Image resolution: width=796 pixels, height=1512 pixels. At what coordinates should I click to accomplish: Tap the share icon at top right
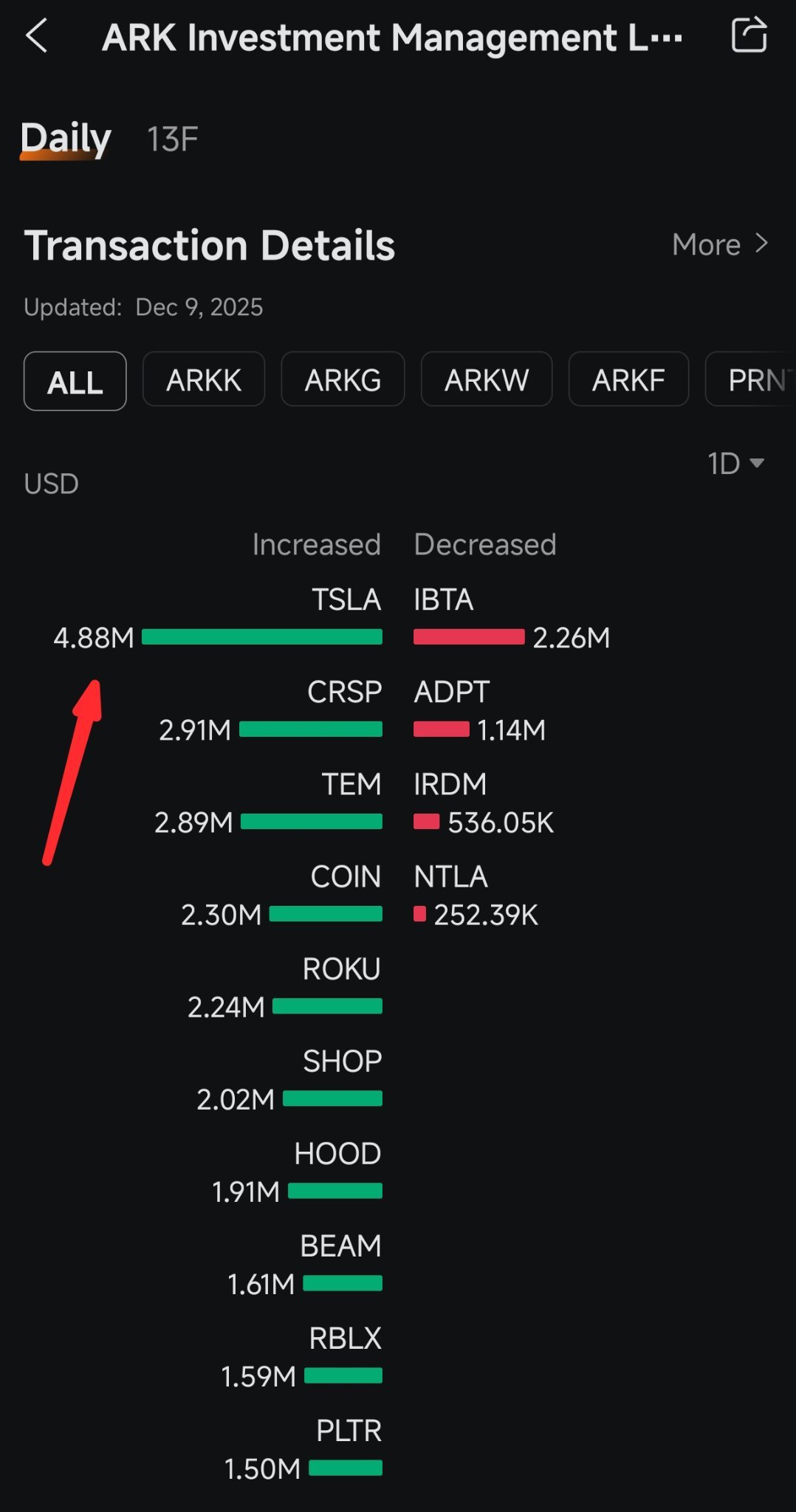click(x=749, y=35)
